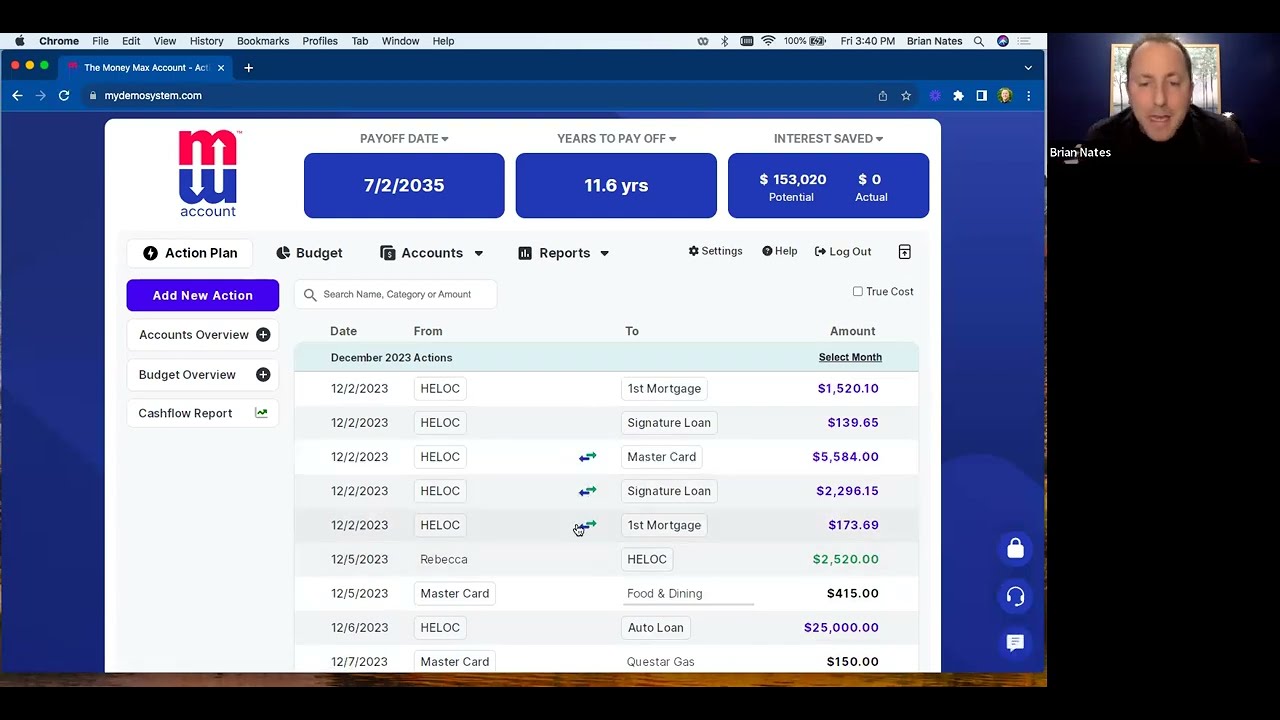Click the HELOC tag in the 12/6/2023 row
Image resolution: width=1280 pixels, height=720 pixels.
[x=440, y=628]
